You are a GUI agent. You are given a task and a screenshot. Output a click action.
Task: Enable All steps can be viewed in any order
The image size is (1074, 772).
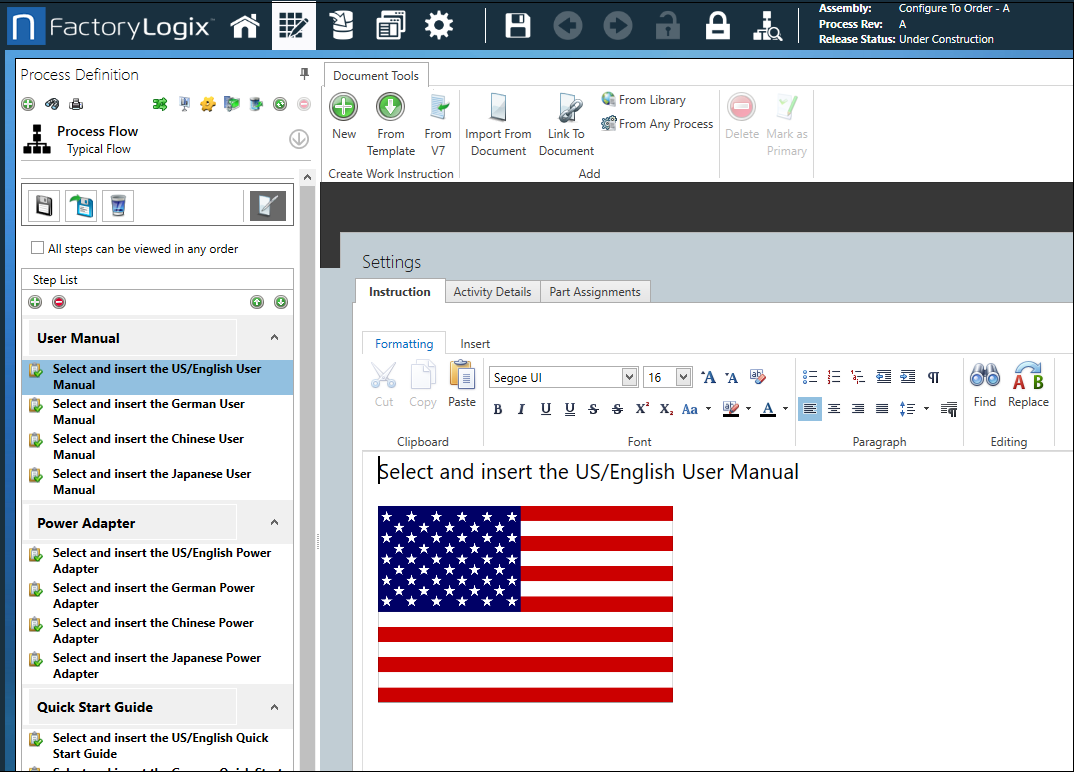(x=38, y=248)
